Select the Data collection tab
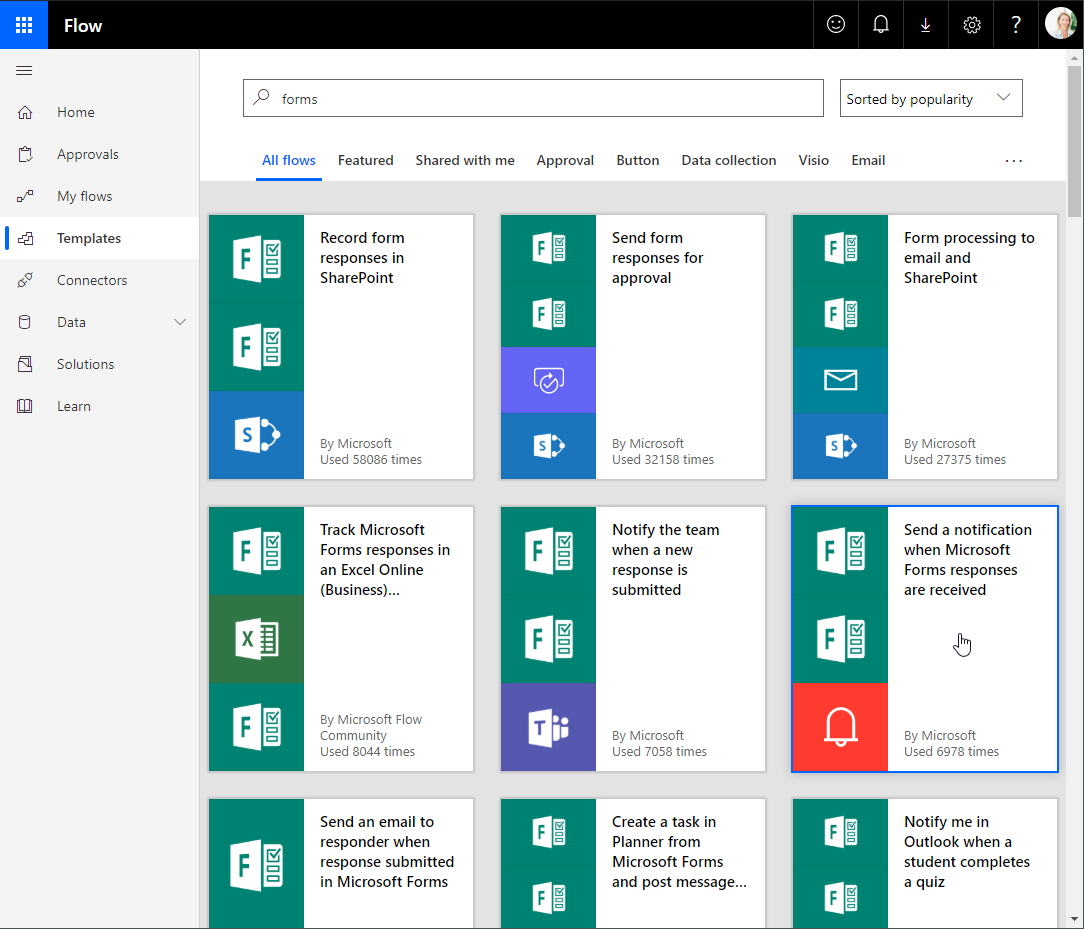This screenshot has width=1084, height=929. click(x=728, y=160)
